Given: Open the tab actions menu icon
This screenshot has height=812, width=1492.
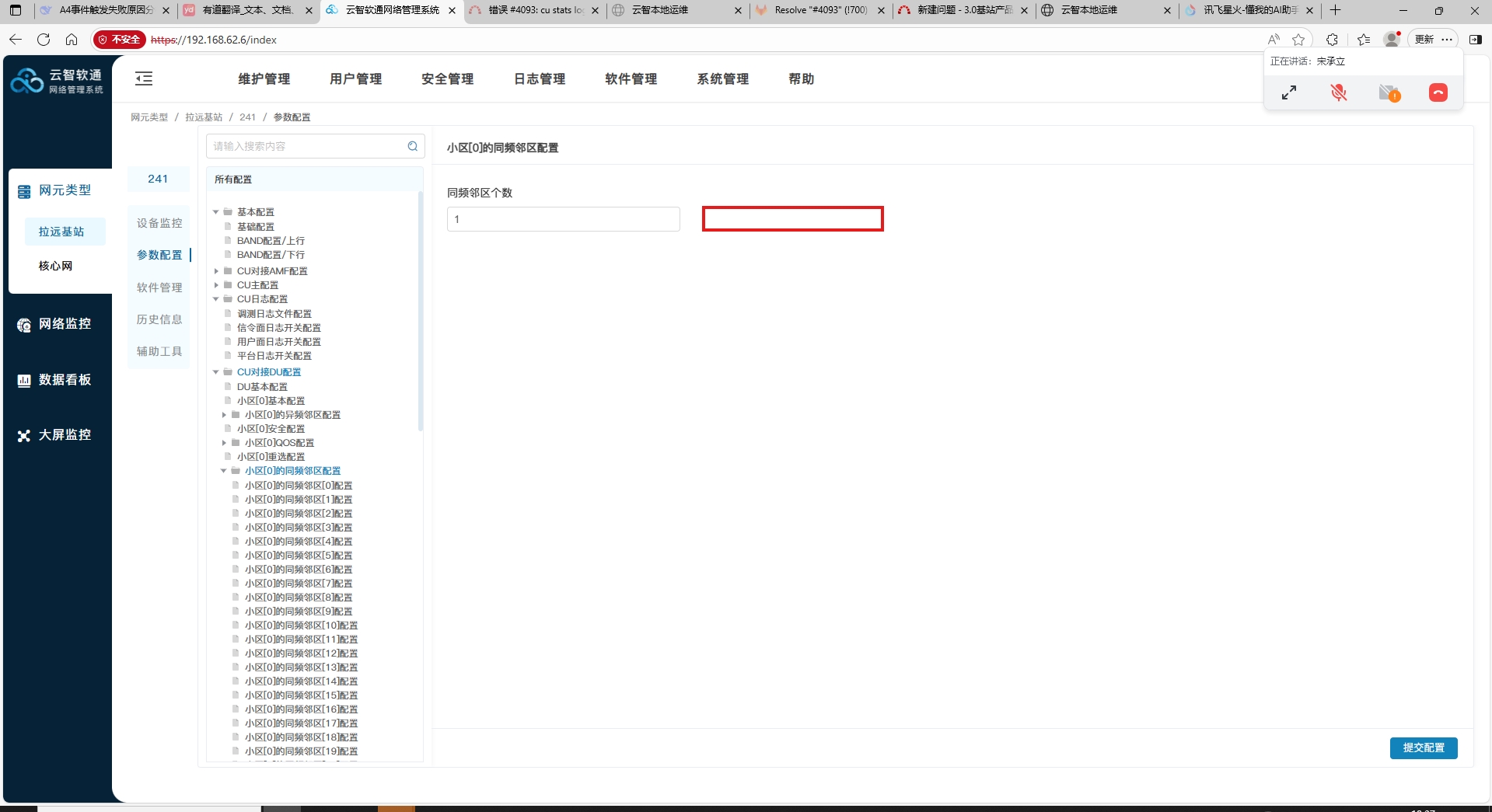Looking at the screenshot, I should 16,10.
